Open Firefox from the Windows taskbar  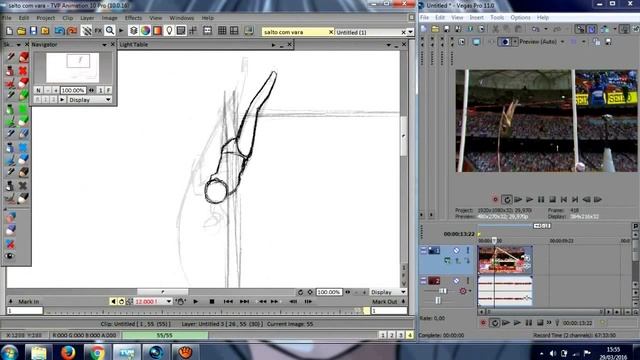coord(69,352)
